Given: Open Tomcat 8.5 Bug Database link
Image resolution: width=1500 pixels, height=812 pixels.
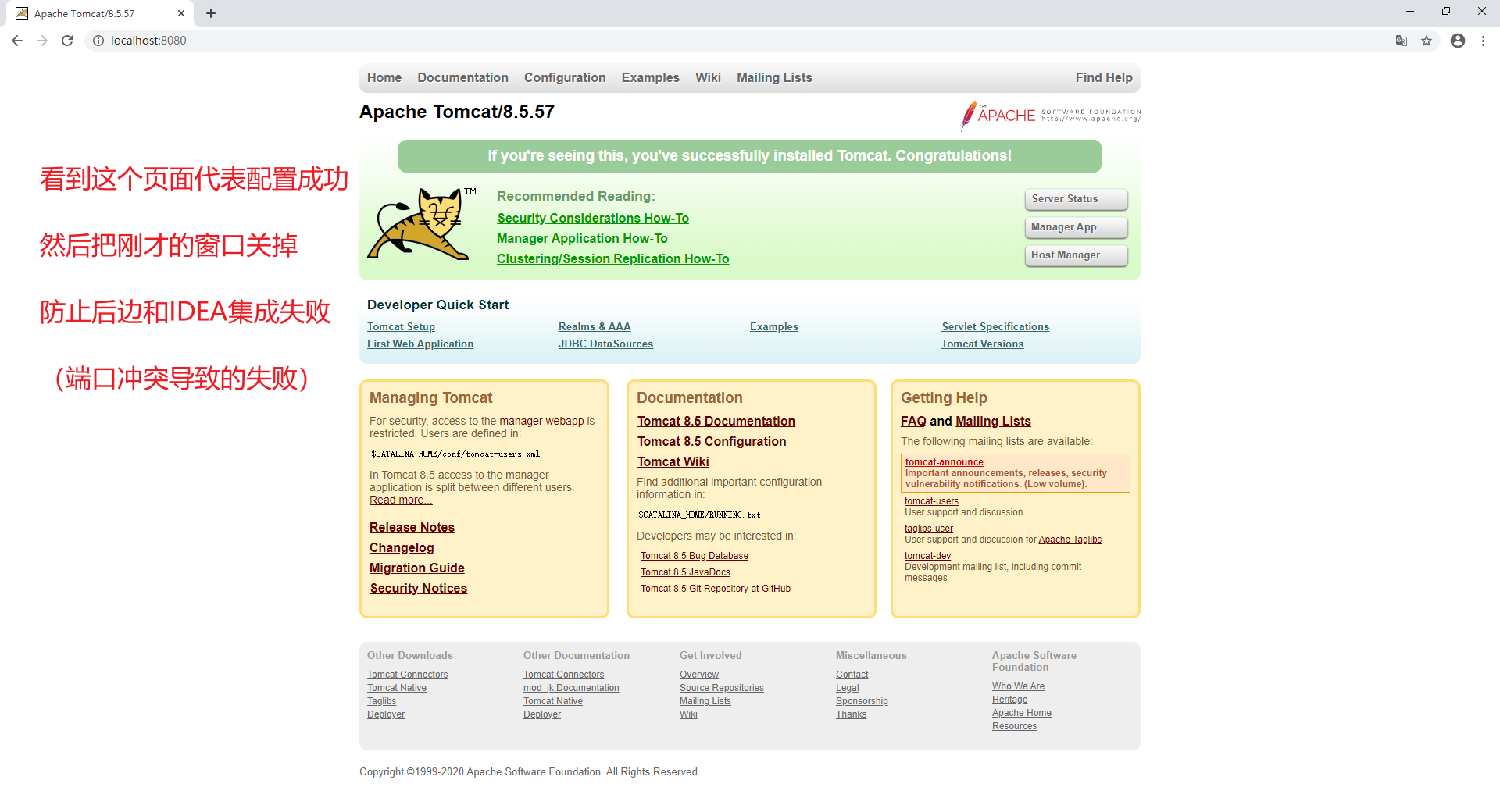Looking at the screenshot, I should pyautogui.click(x=695, y=556).
